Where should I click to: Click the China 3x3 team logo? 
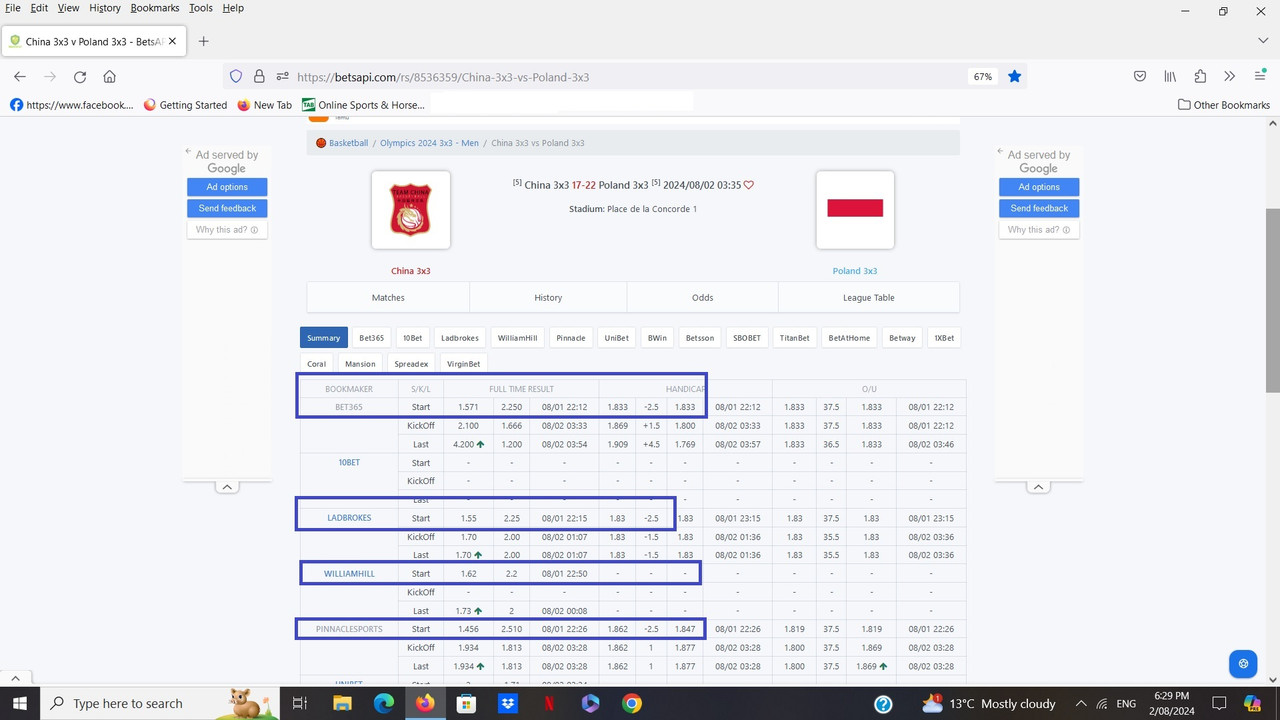pyautogui.click(x=411, y=210)
